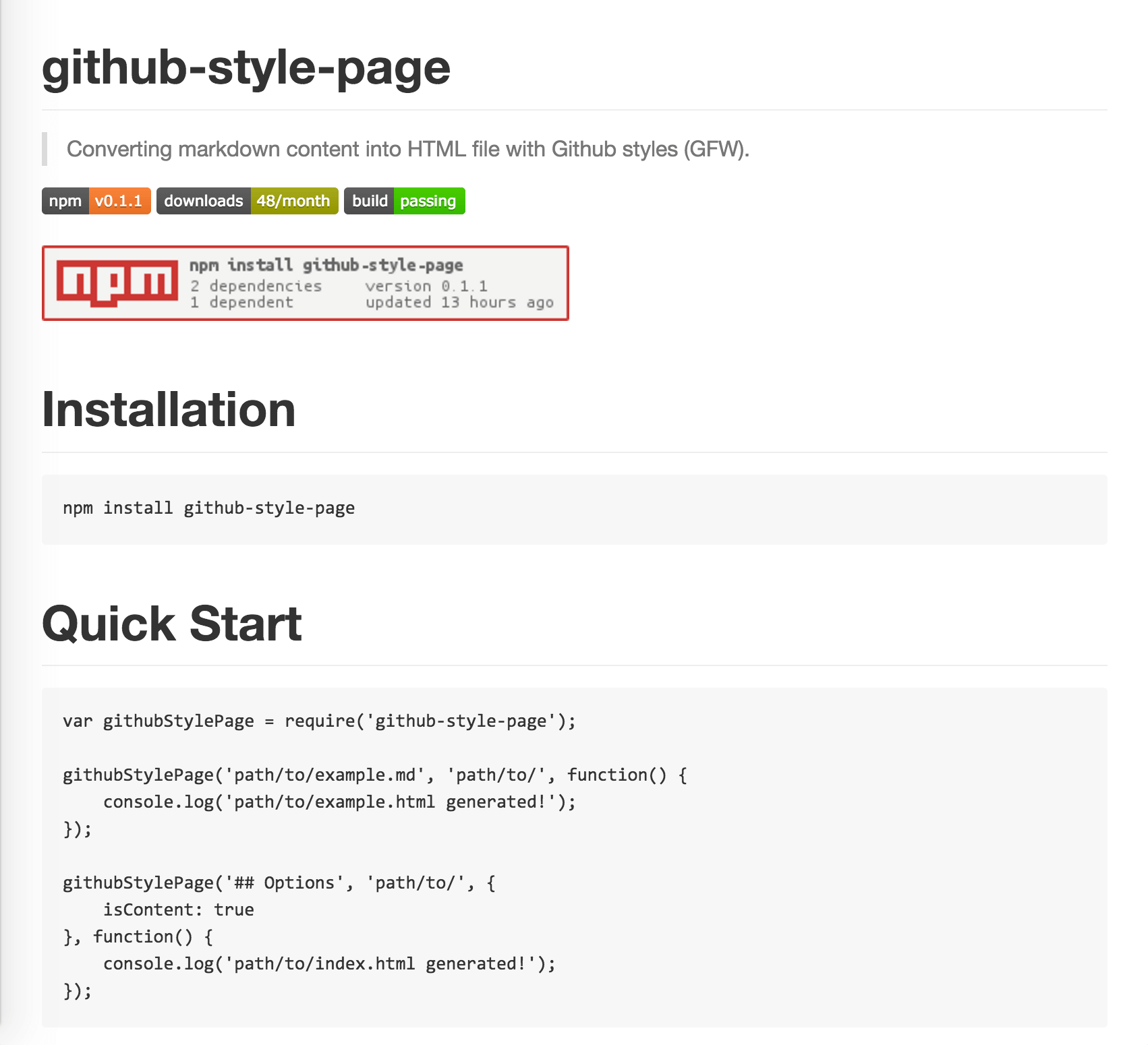The height and width of the screenshot is (1045, 1148).
Task: Place cursor in the npm install code block
Action: tap(575, 509)
